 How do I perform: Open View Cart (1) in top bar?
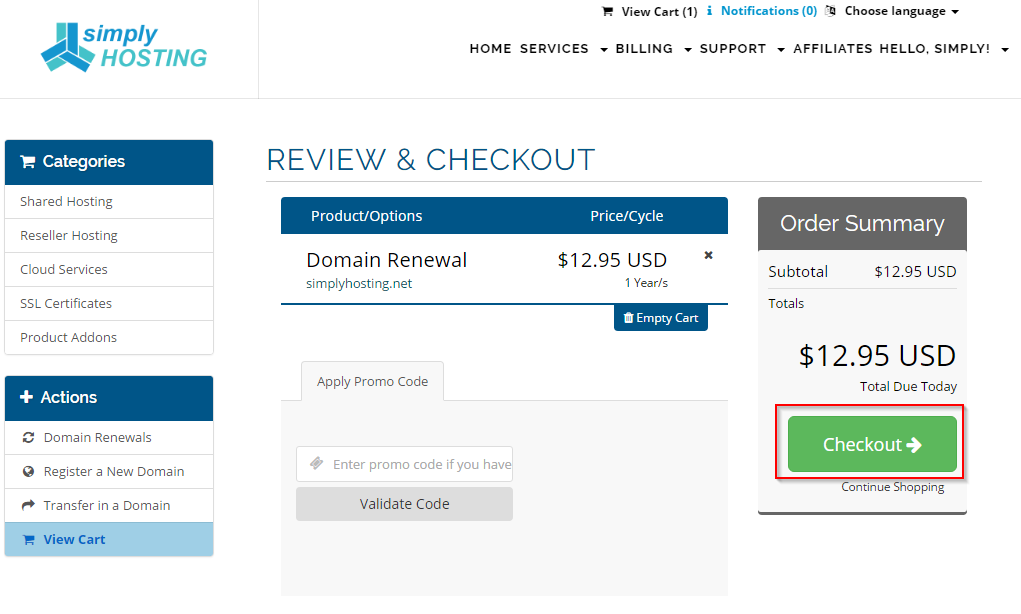pos(659,12)
